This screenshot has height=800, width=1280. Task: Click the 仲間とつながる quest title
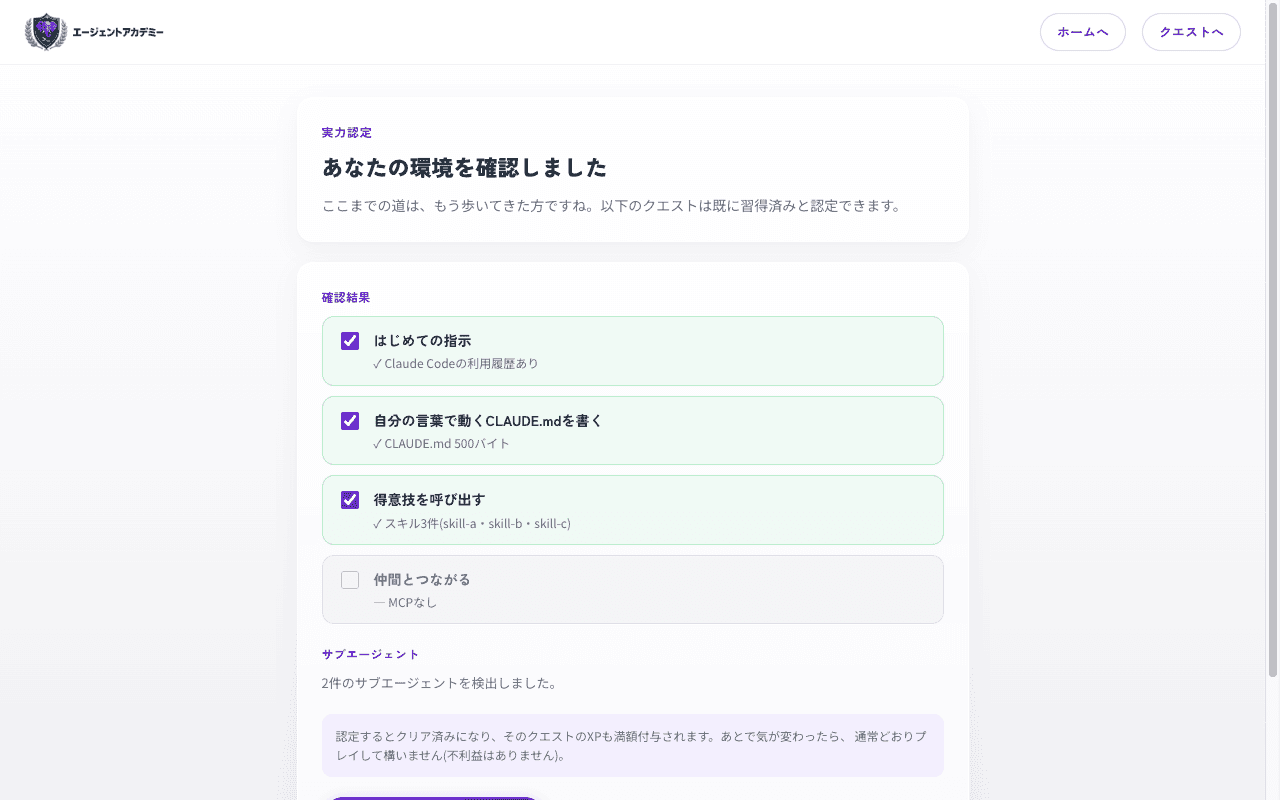[422, 580]
